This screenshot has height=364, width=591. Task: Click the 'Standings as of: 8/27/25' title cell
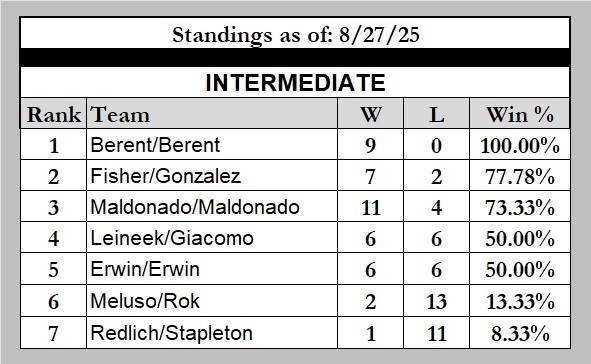(x=295, y=33)
